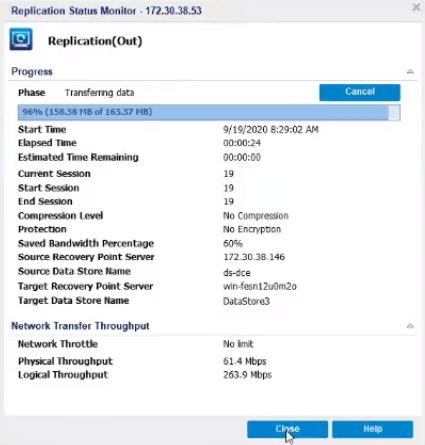This screenshot has width=425, height=445.
Task: Select source server IP 172.30.38.146
Action: (254, 257)
